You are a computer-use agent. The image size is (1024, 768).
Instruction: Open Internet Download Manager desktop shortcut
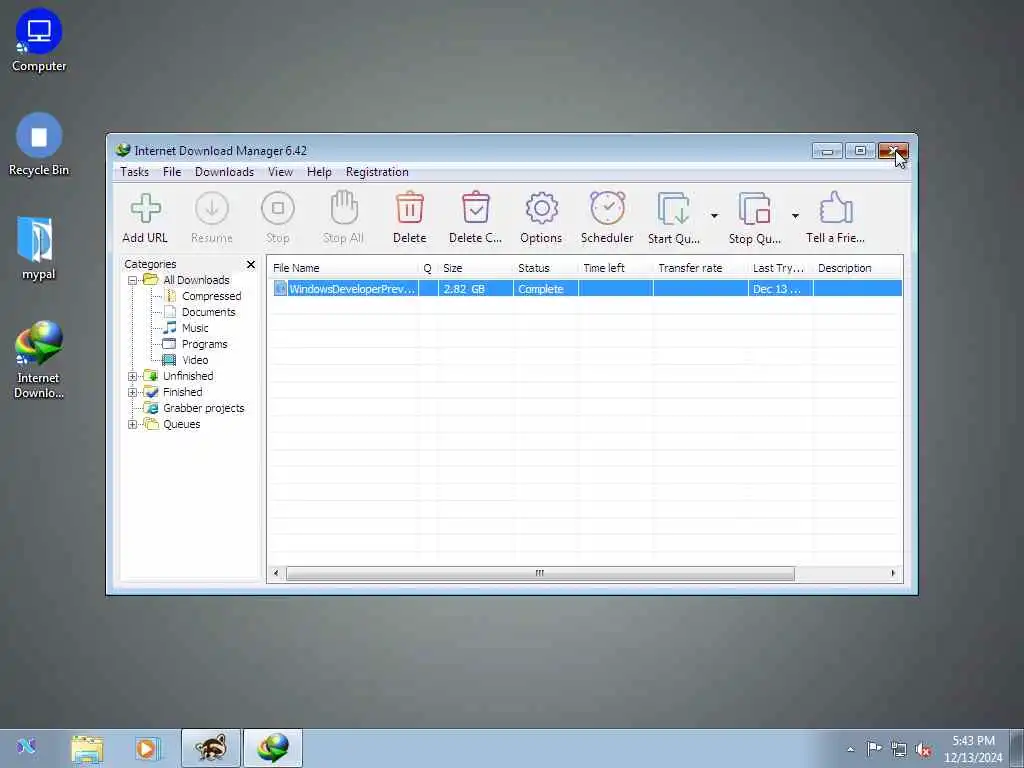tap(39, 359)
